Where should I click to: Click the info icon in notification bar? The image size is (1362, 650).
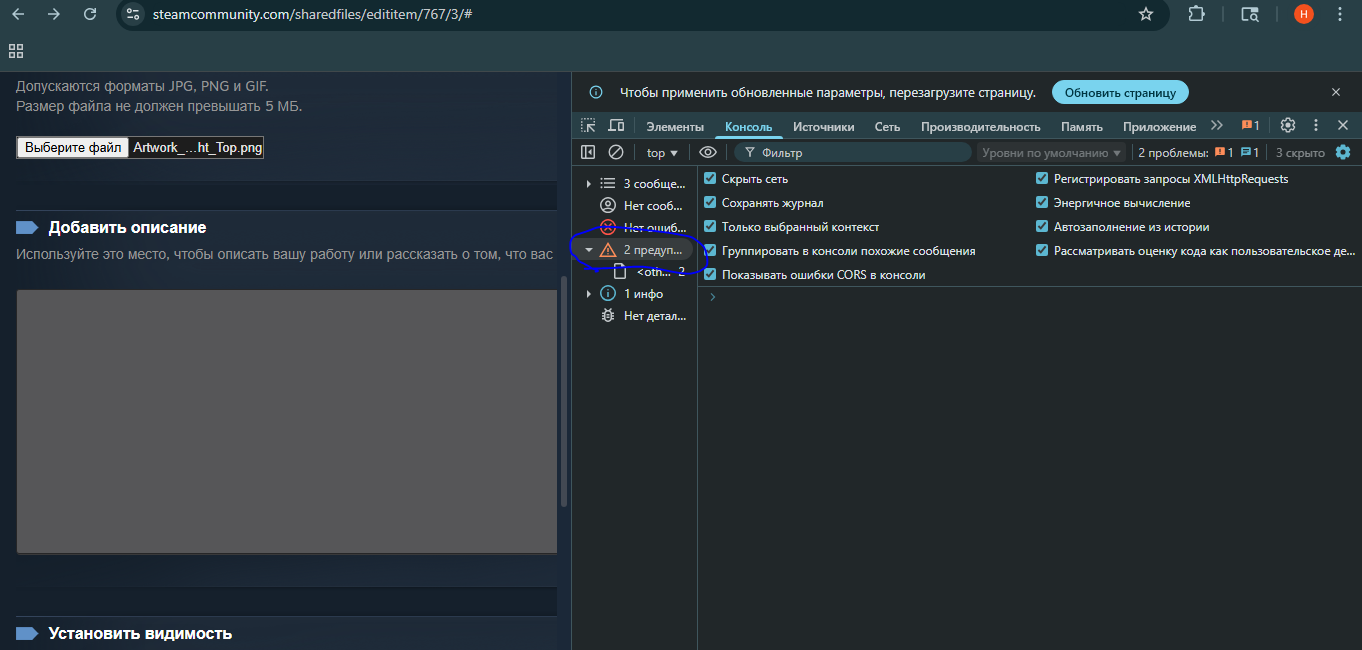pos(596,92)
